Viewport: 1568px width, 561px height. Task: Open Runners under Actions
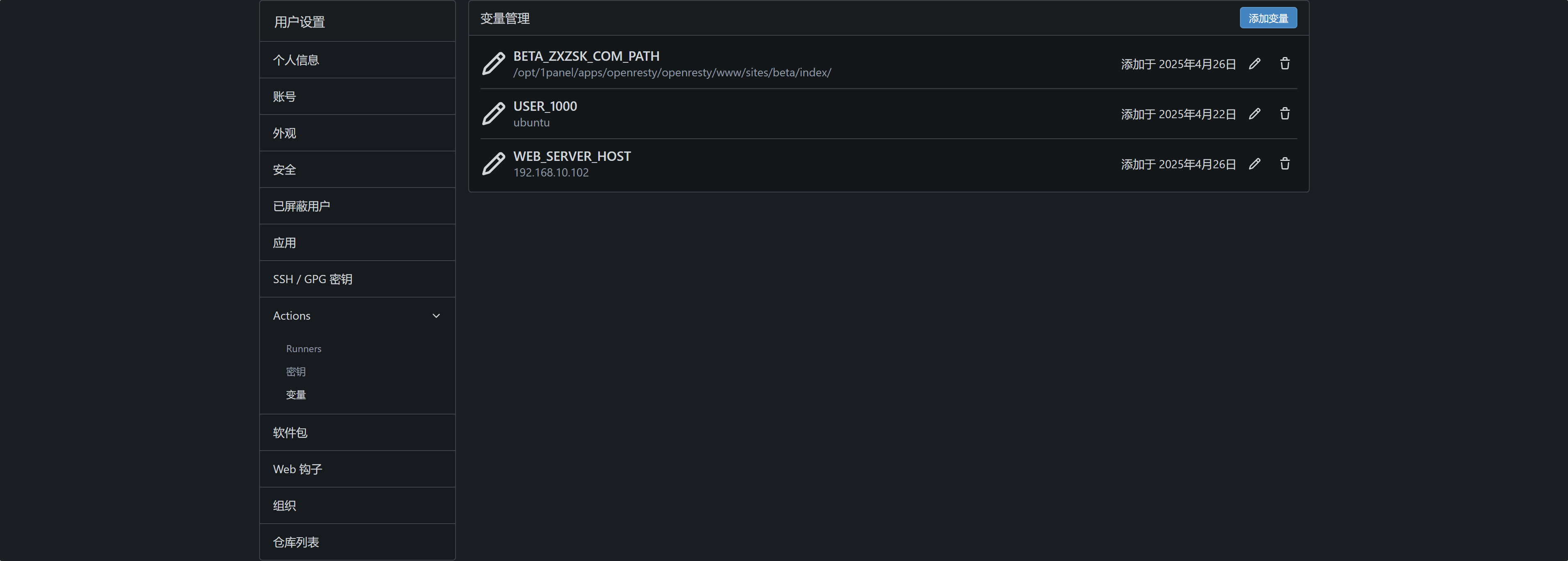tap(303, 348)
